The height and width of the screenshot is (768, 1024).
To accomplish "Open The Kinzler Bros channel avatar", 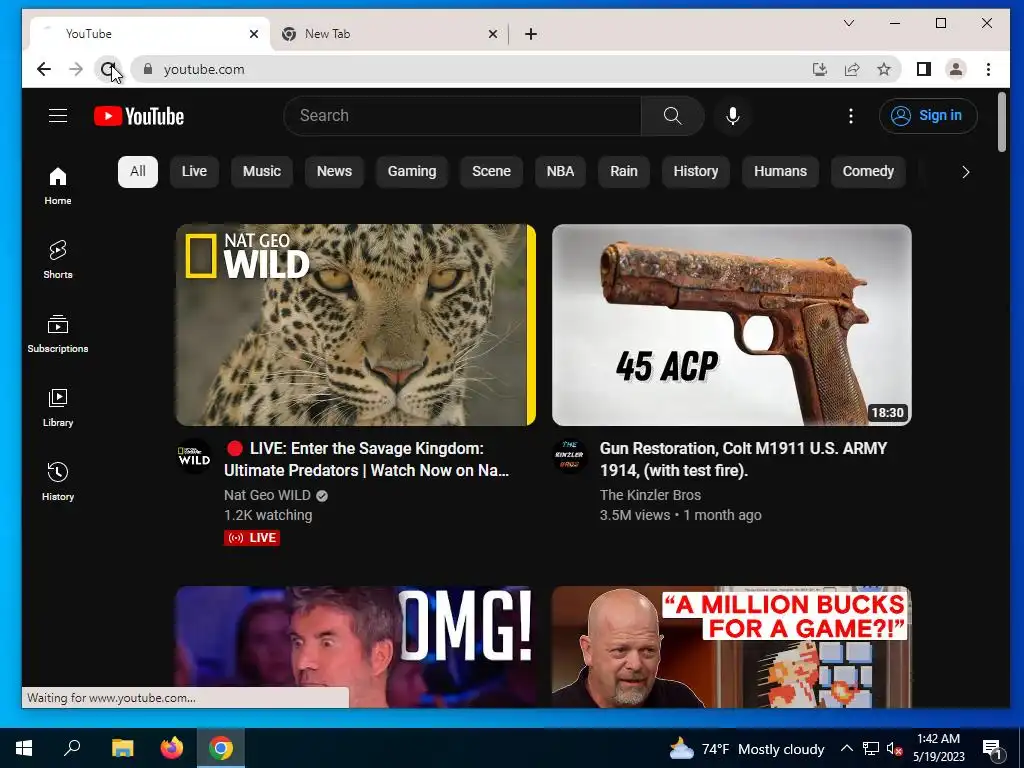I will (569, 456).
